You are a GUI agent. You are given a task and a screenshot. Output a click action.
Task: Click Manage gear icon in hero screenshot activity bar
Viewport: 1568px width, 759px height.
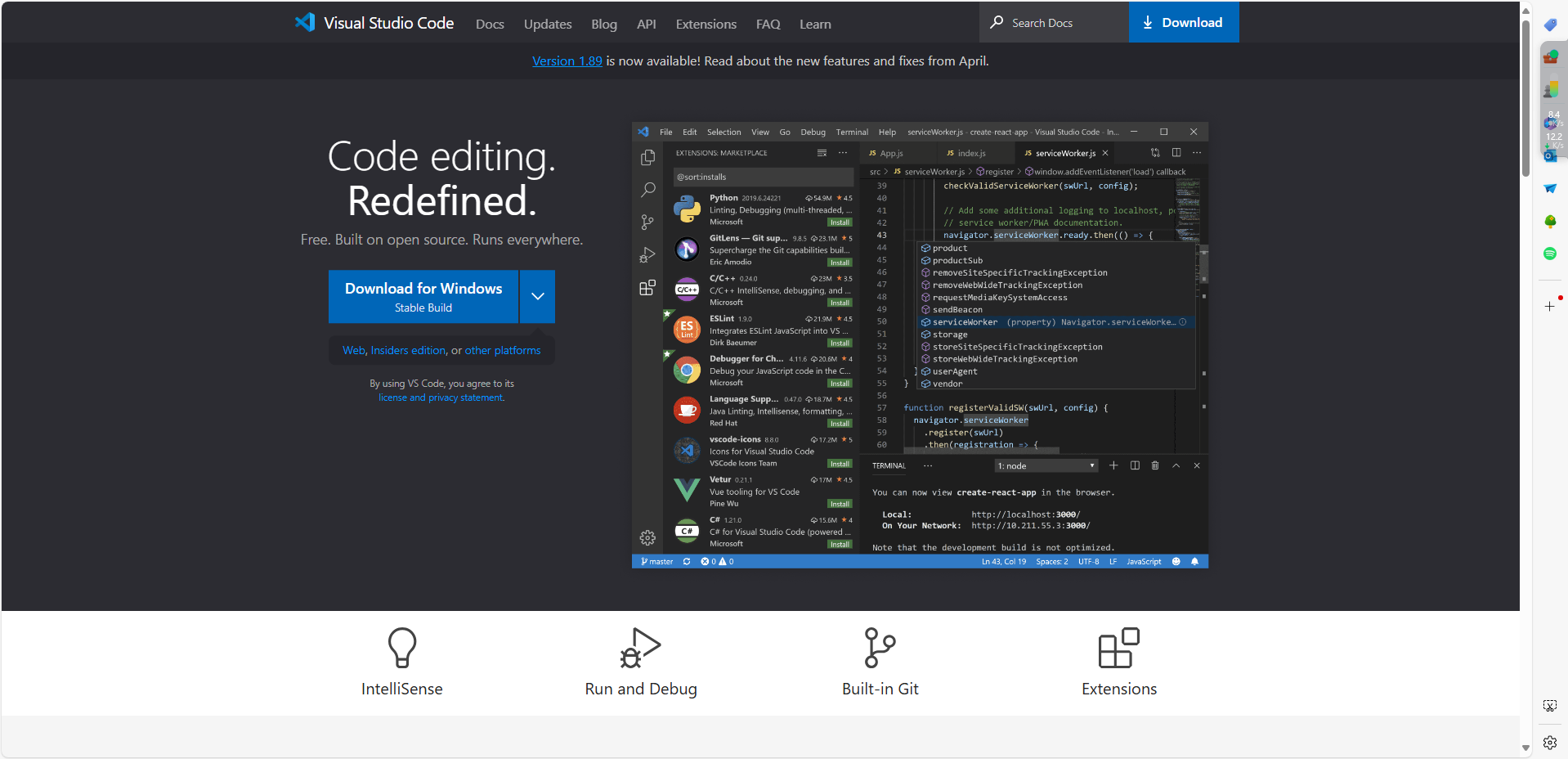coord(647,537)
